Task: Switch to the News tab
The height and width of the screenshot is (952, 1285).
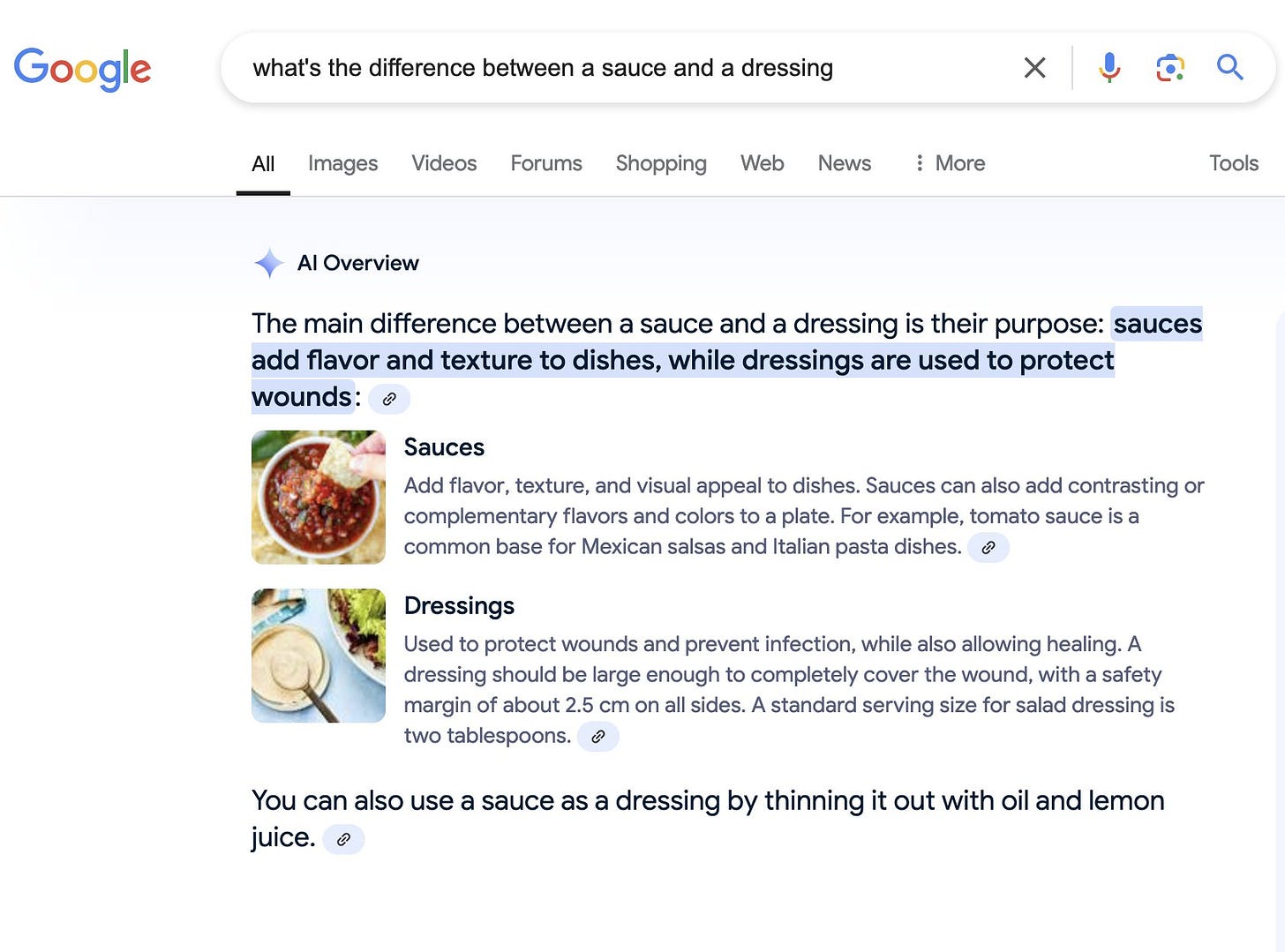Action: pos(844,163)
